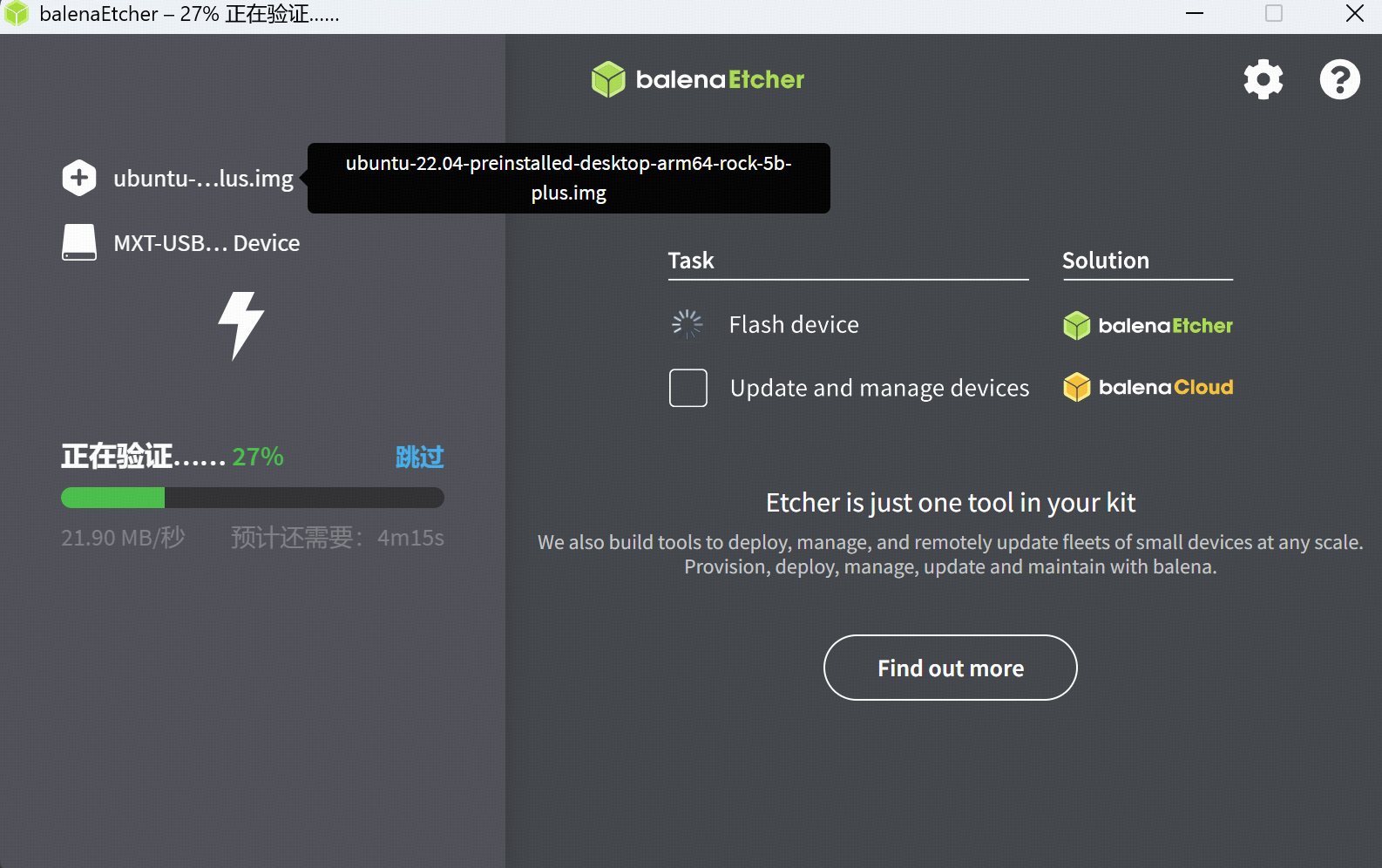Click the full image filename tooltip
Viewport: 1382px width, 868px height.
[x=568, y=178]
